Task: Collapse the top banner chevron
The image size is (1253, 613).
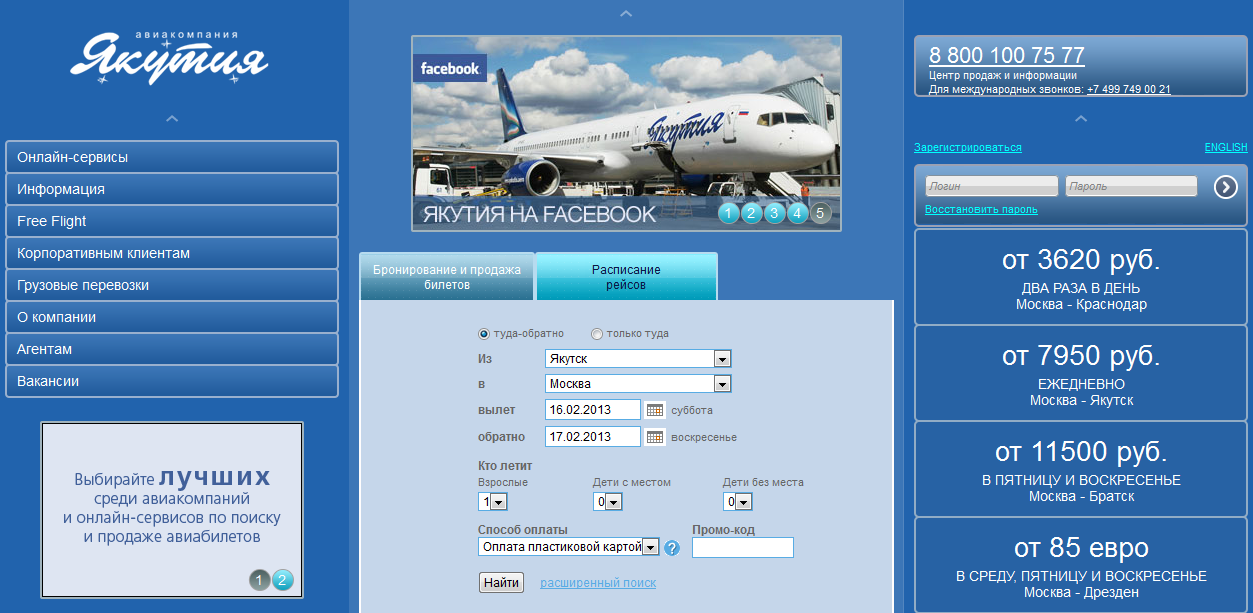Action: pyautogui.click(x=626, y=14)
